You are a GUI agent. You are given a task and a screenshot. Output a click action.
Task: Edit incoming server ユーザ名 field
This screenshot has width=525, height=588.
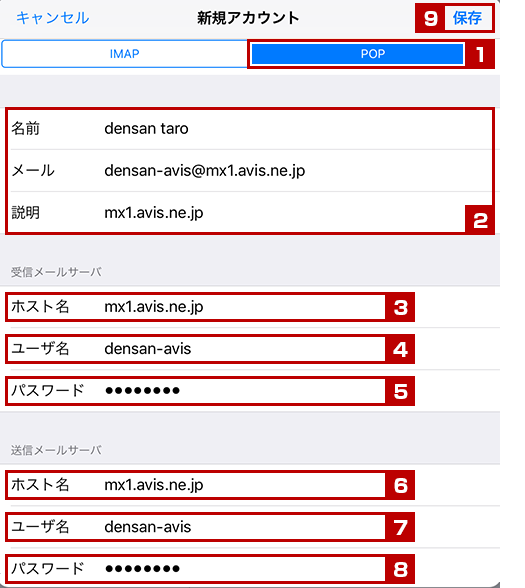(x=196, y=349)
